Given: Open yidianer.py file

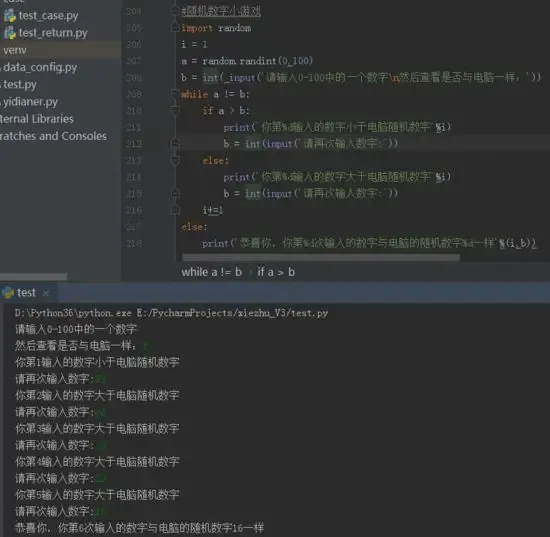Looking at the screenshot, I should click(31, 102).
